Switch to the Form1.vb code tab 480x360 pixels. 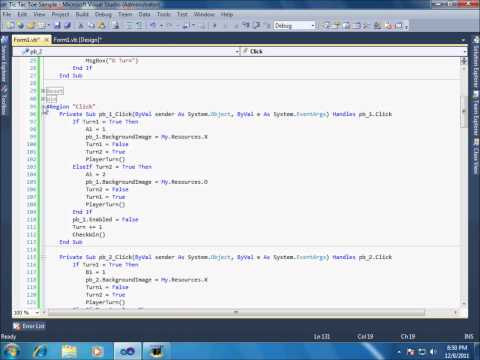click(x=27, y=40)
